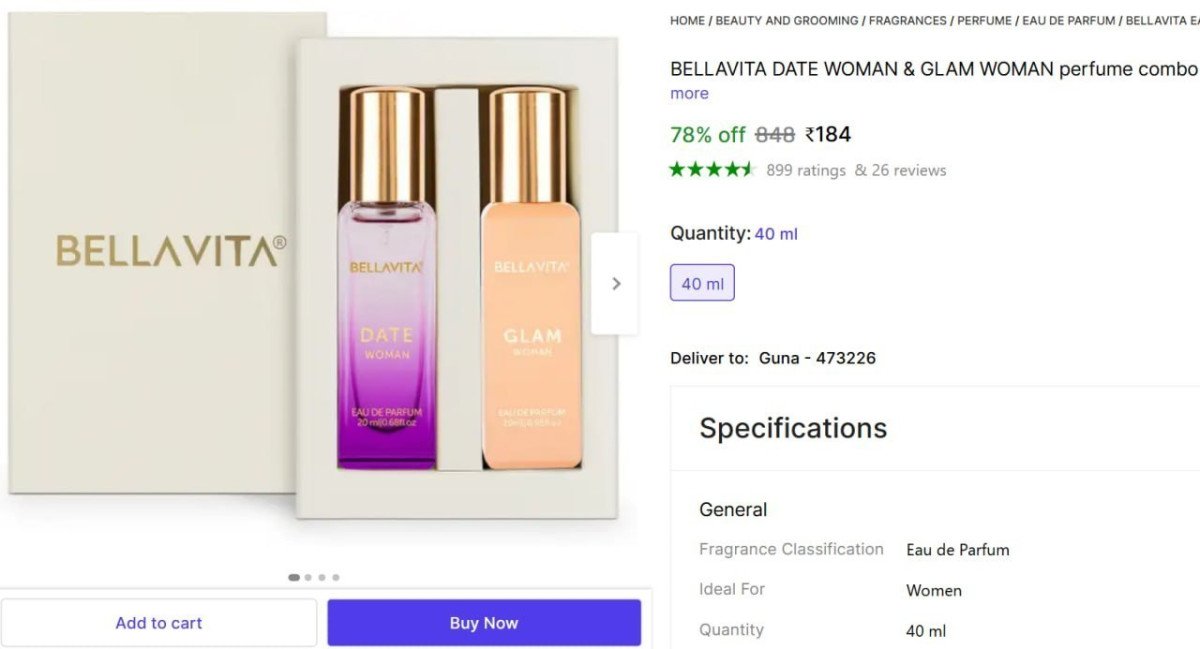Click the Specifications section heading
Viewport: 1200px width, 649px height.
coord(792,428)
